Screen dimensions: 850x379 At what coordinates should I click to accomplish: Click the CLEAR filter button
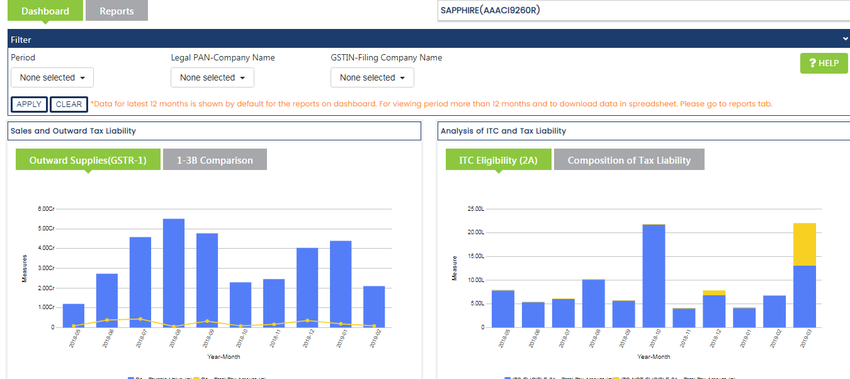pos(69,105)
